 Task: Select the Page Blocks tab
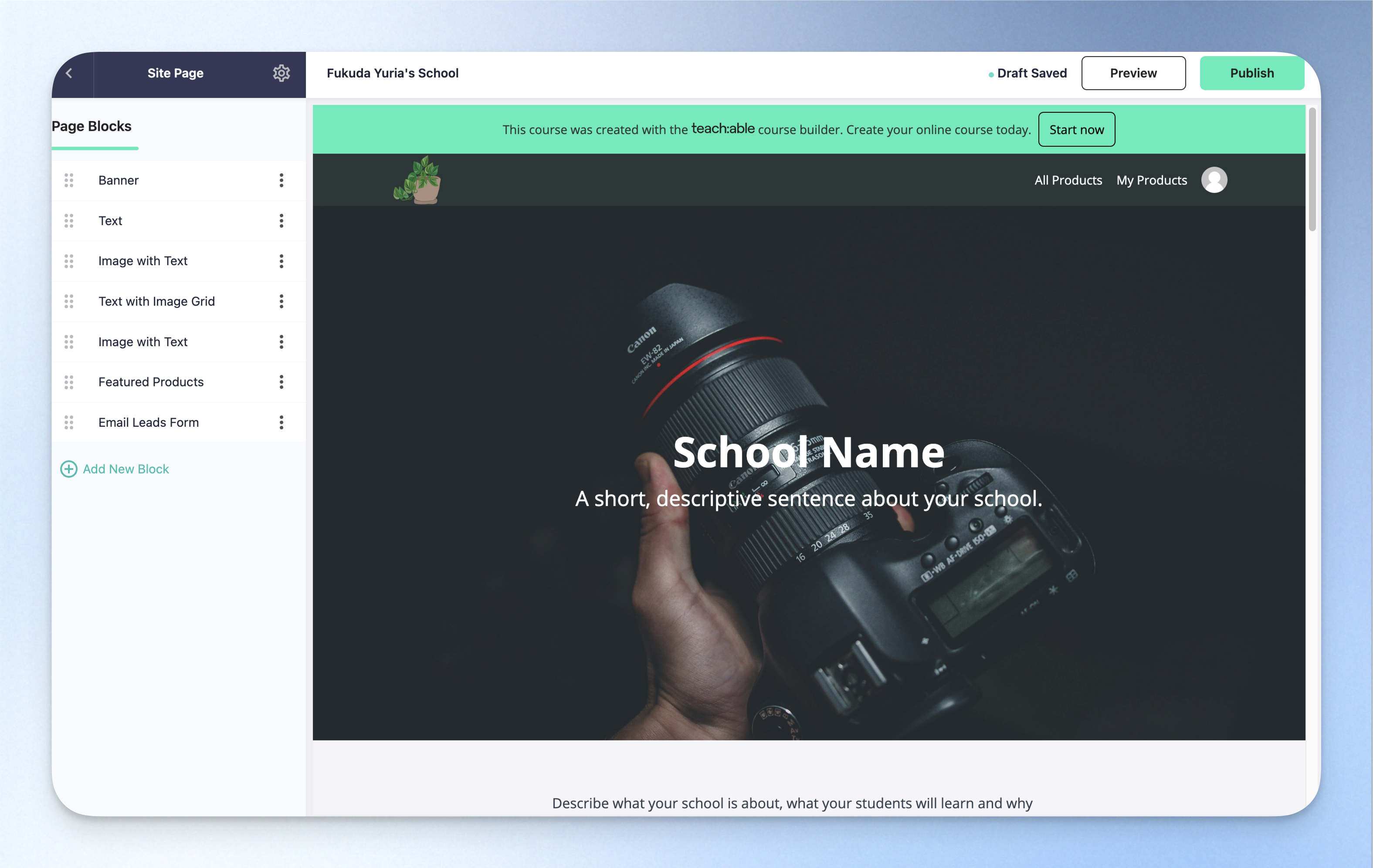coord(92,127)
